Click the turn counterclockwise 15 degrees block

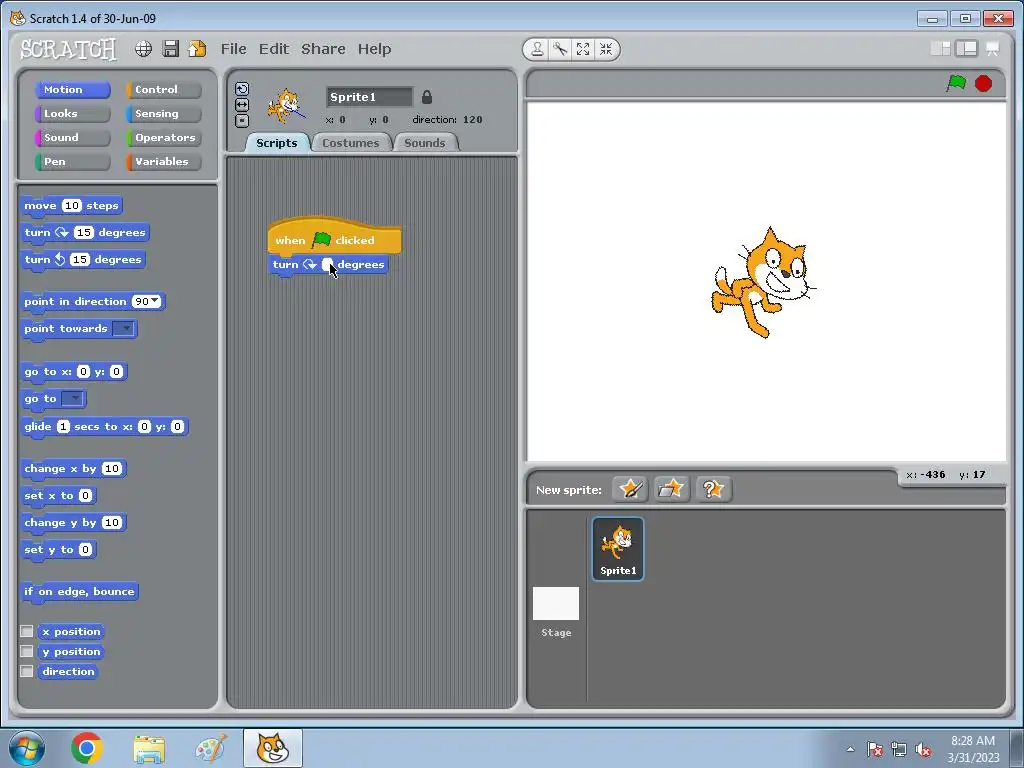coord(83,260)
